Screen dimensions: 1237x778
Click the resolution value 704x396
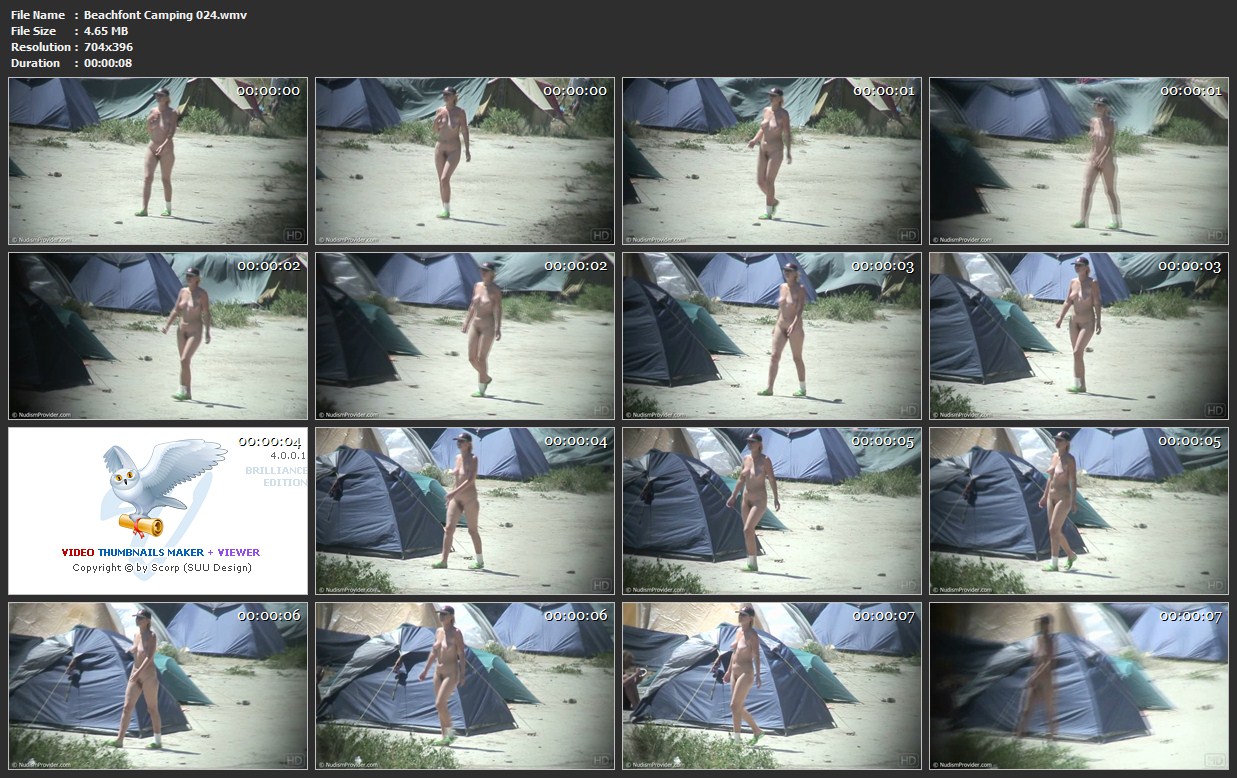tap(108, 47)
